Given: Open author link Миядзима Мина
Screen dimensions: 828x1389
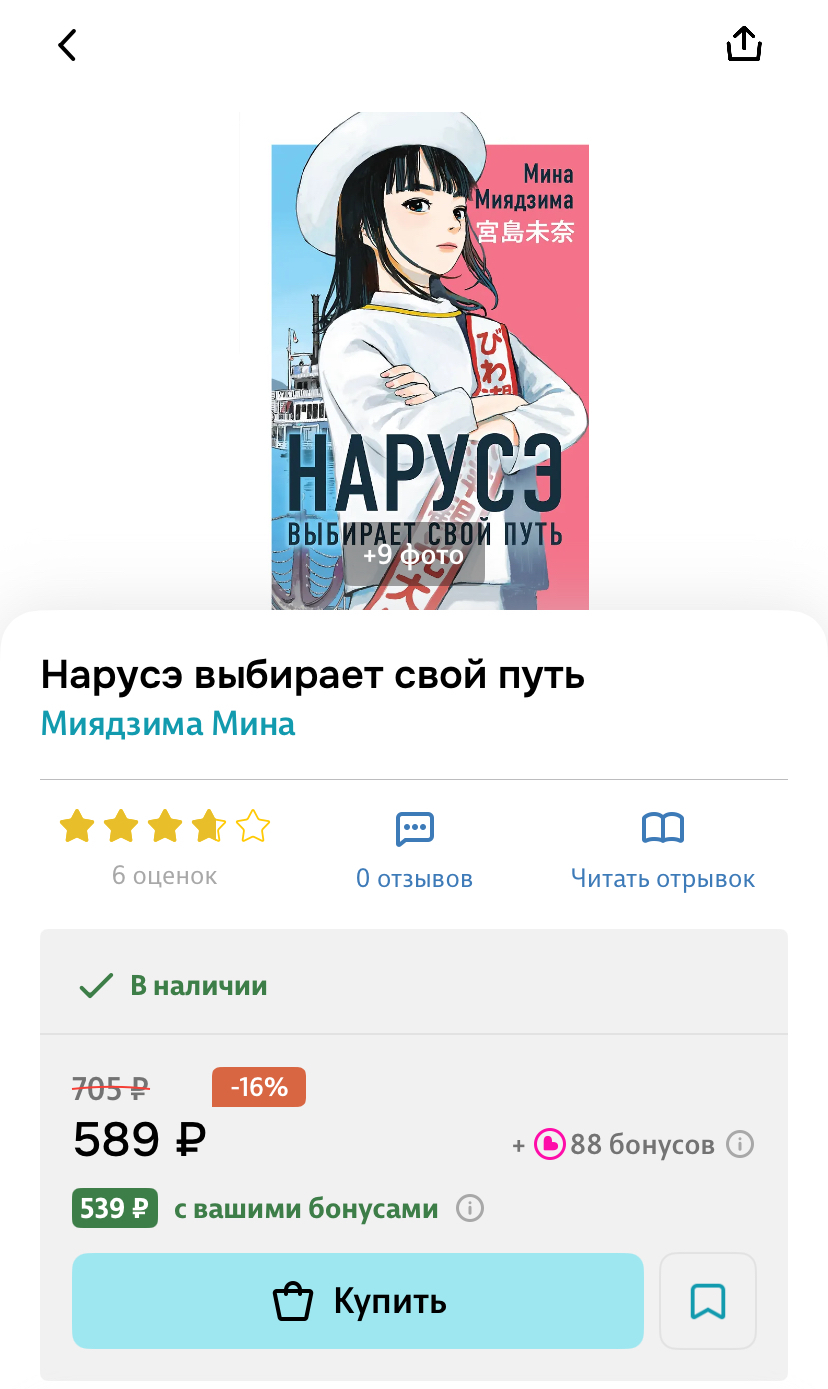Looking at the screenshot, I should [168, 723].
